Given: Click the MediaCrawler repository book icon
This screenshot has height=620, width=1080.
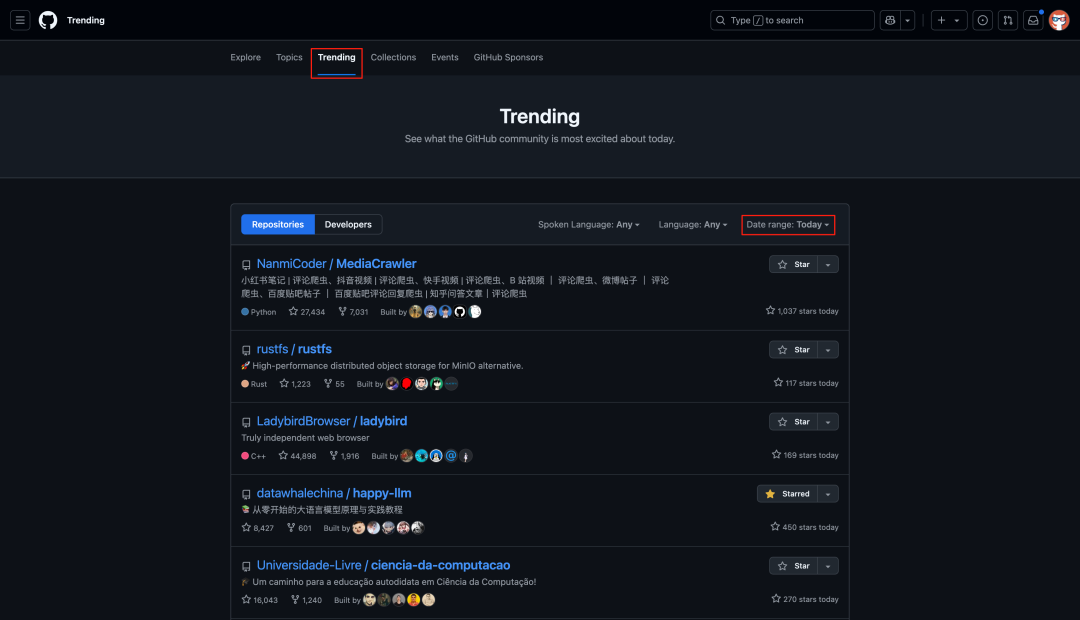Looking at the screenshot, I should tap(246, 264).
